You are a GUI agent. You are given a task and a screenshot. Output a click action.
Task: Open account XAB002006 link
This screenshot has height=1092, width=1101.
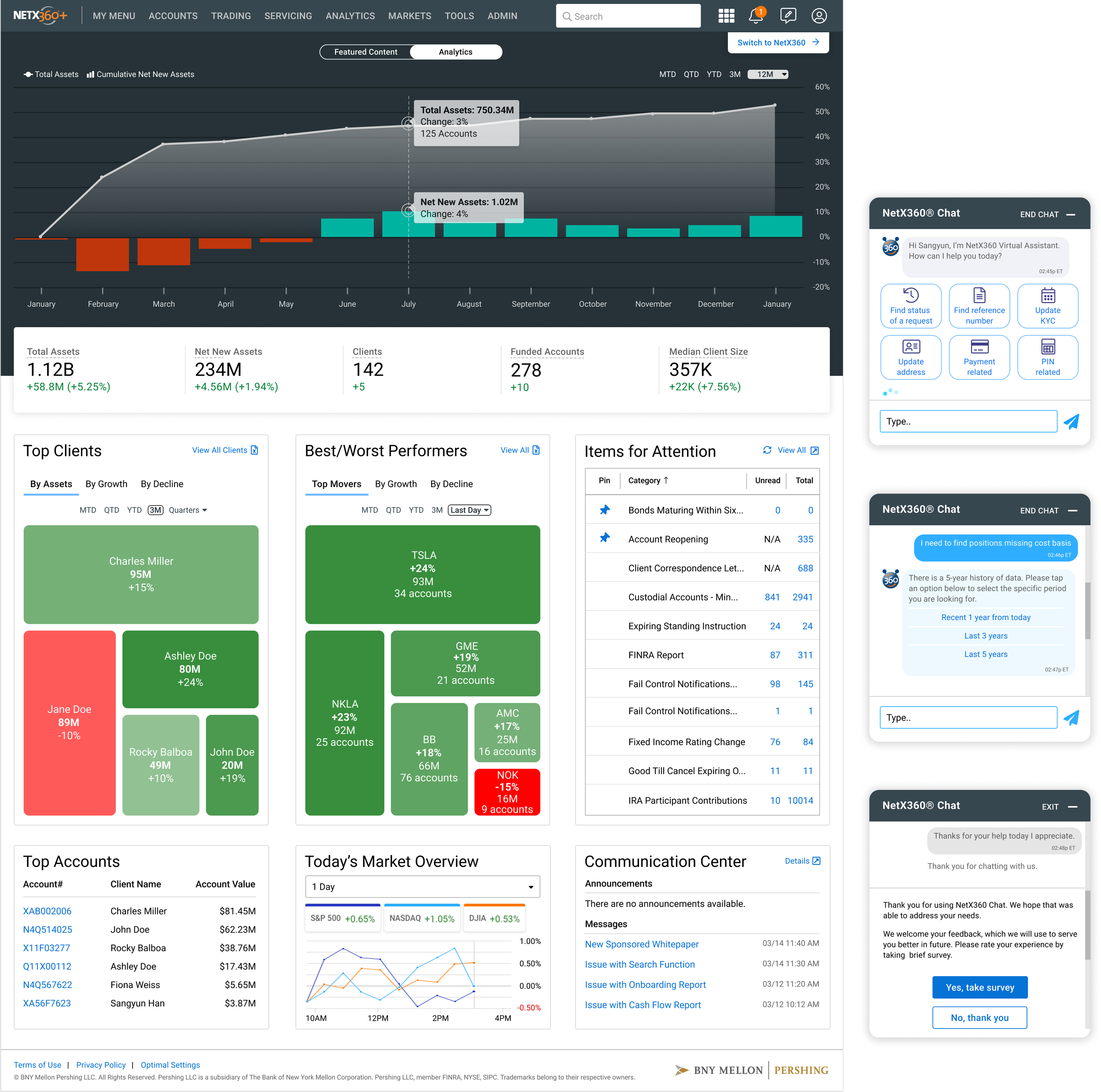pyautogui.click(x=47, y=911)
